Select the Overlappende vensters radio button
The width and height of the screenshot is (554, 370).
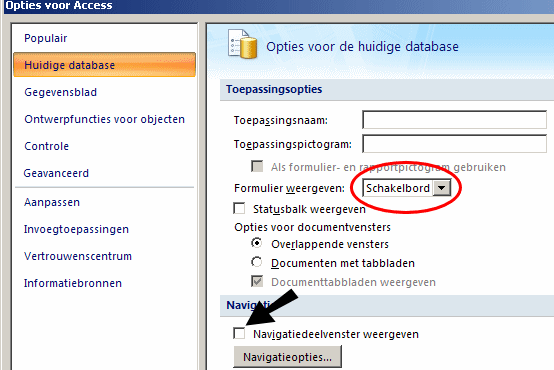click(257, 243)
